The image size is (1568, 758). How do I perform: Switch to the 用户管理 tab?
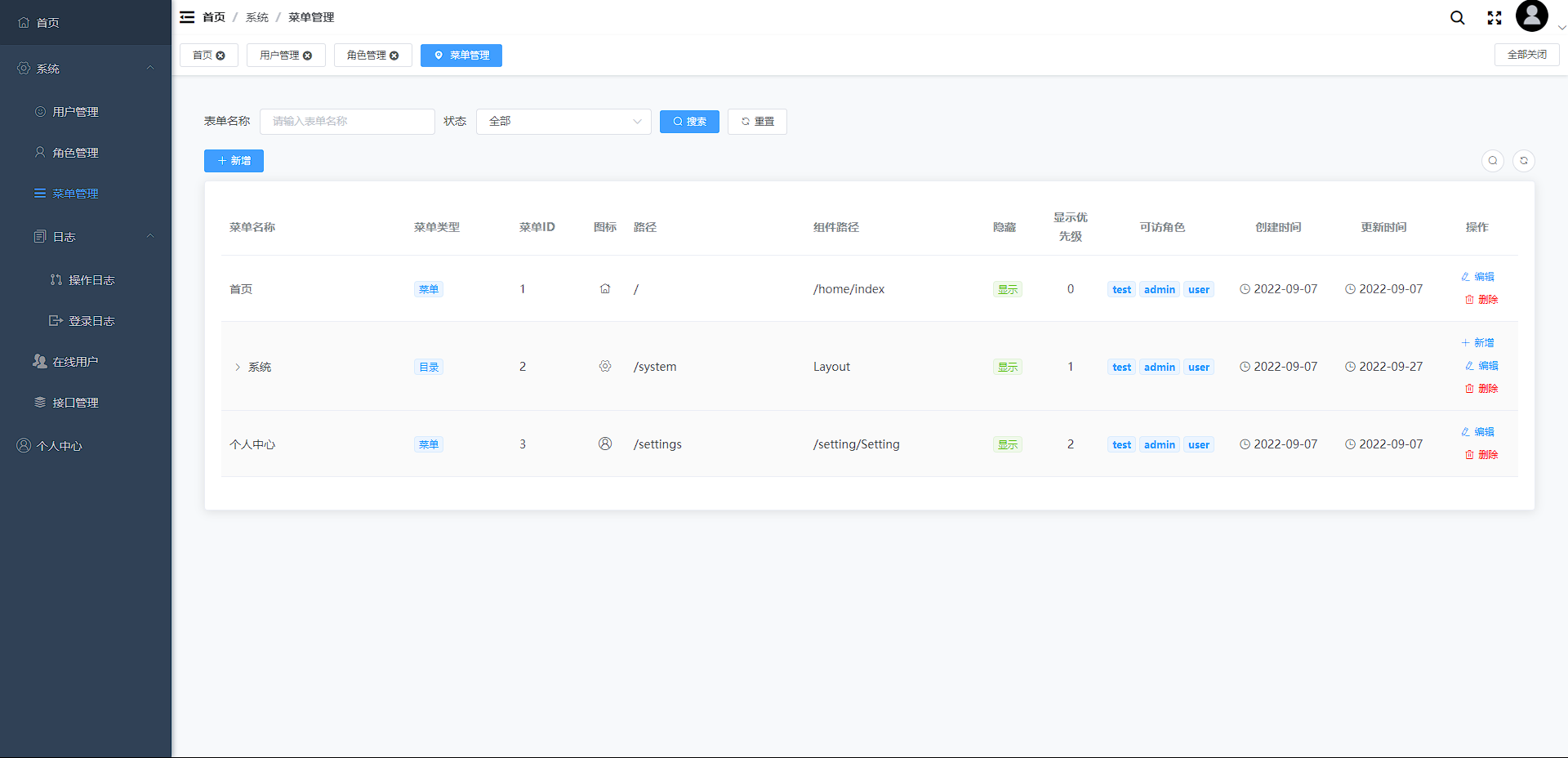279,56
